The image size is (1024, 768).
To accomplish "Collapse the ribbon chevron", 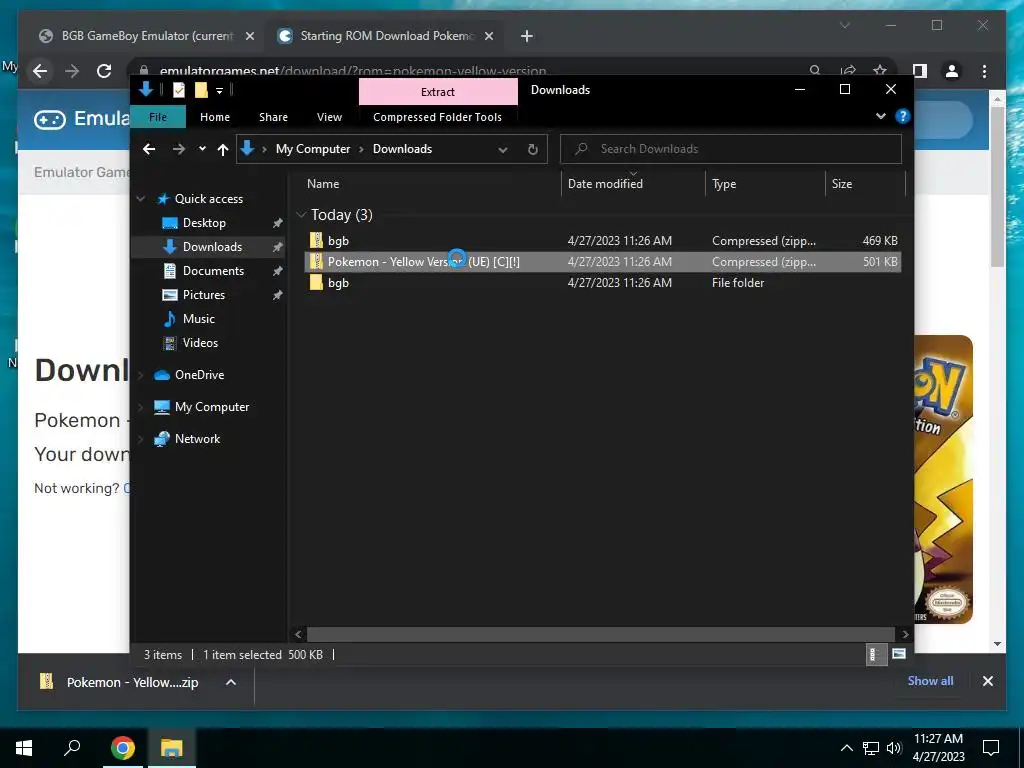I will click(880, 116).
